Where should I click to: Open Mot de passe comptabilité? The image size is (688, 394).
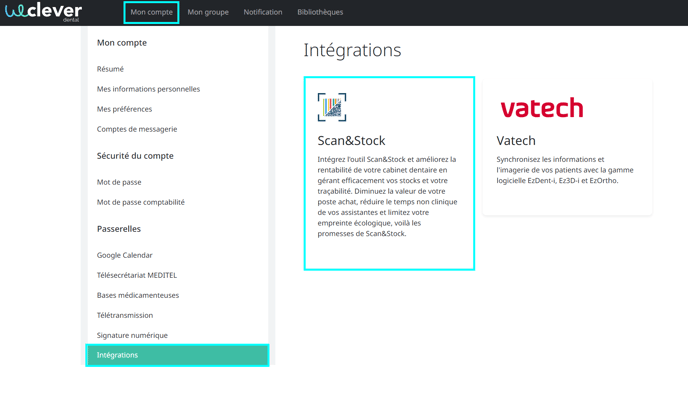[140, 202]
